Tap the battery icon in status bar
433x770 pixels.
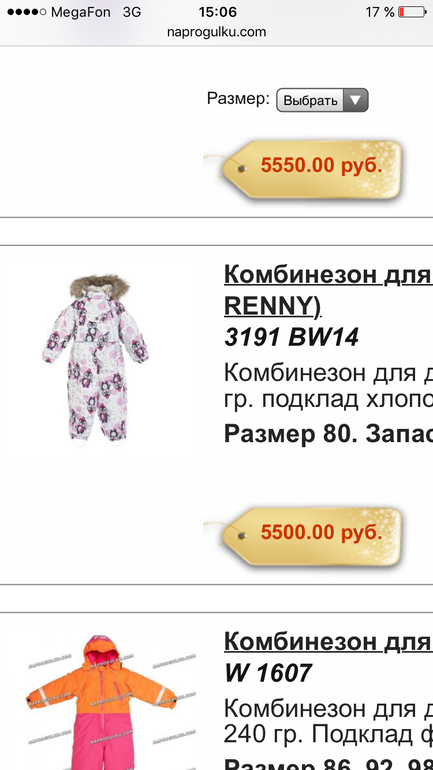(x=411, y=12)
